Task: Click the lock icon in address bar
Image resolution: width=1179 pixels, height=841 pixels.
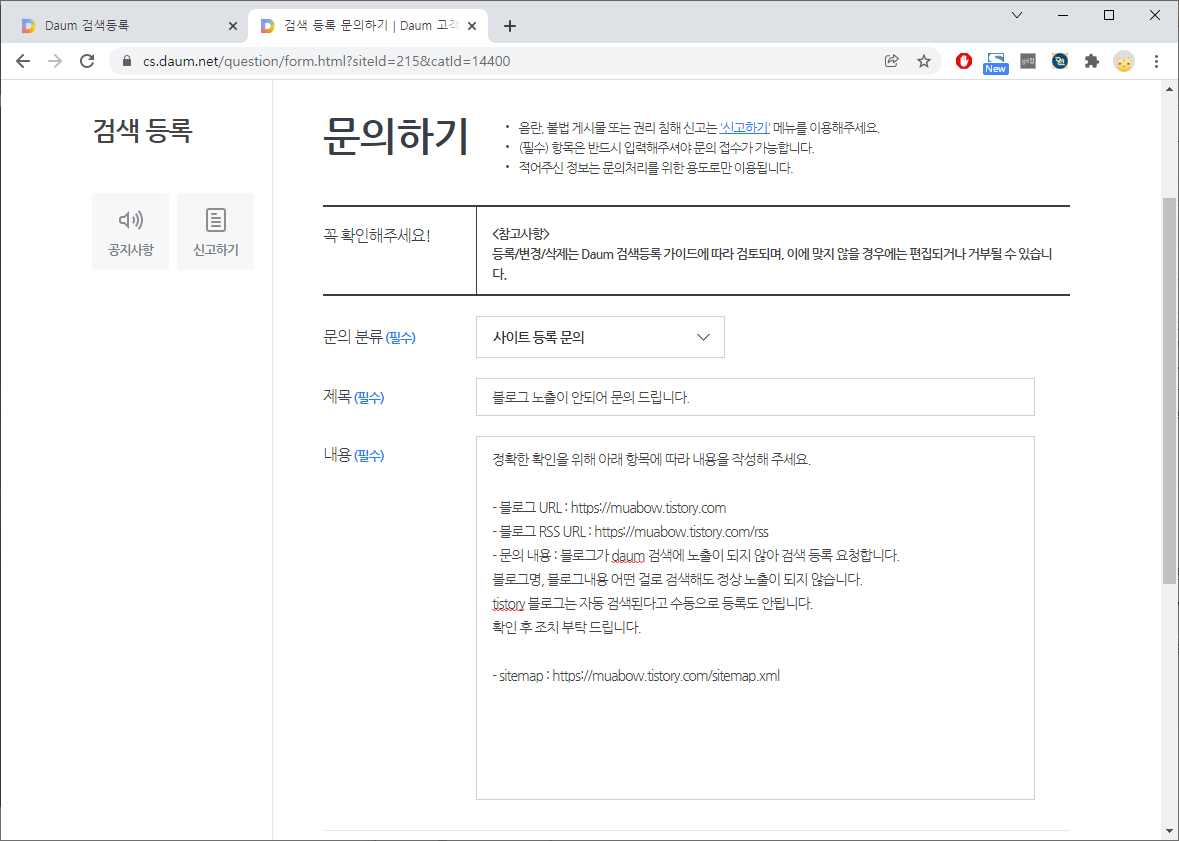Action: (127, 61)
